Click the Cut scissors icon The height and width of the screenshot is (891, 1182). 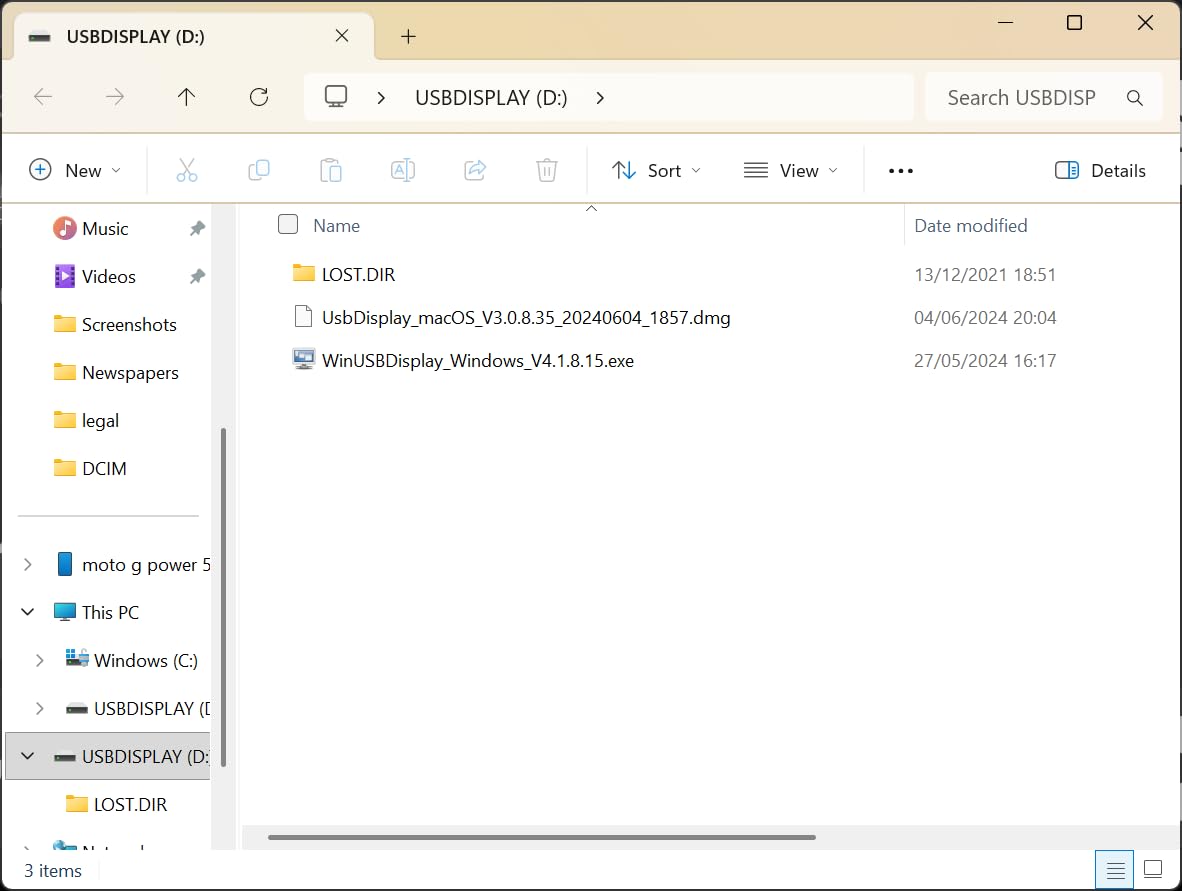pos(187,170)
